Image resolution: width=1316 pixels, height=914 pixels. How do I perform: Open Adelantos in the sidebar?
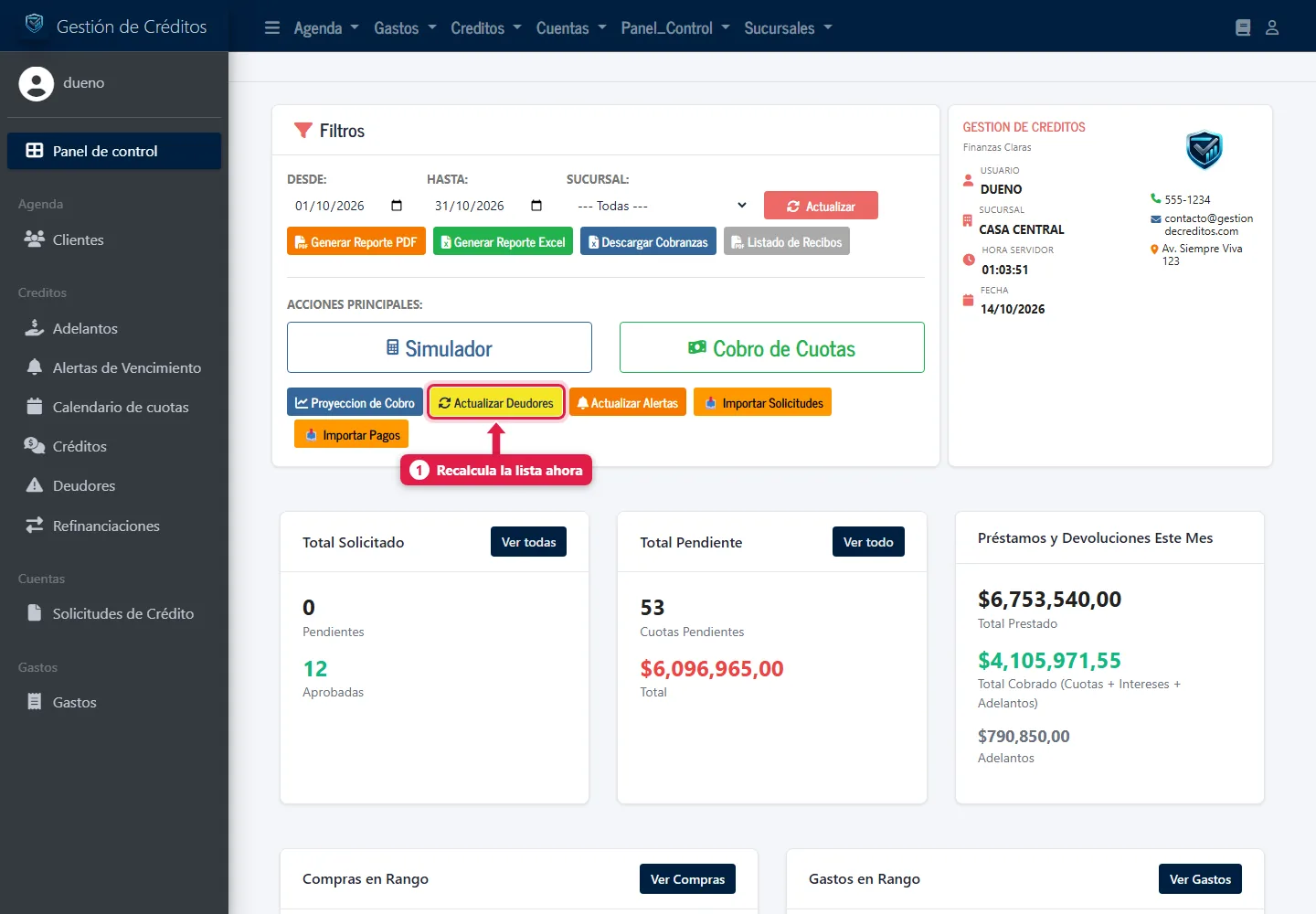click(x=114, y=328)
